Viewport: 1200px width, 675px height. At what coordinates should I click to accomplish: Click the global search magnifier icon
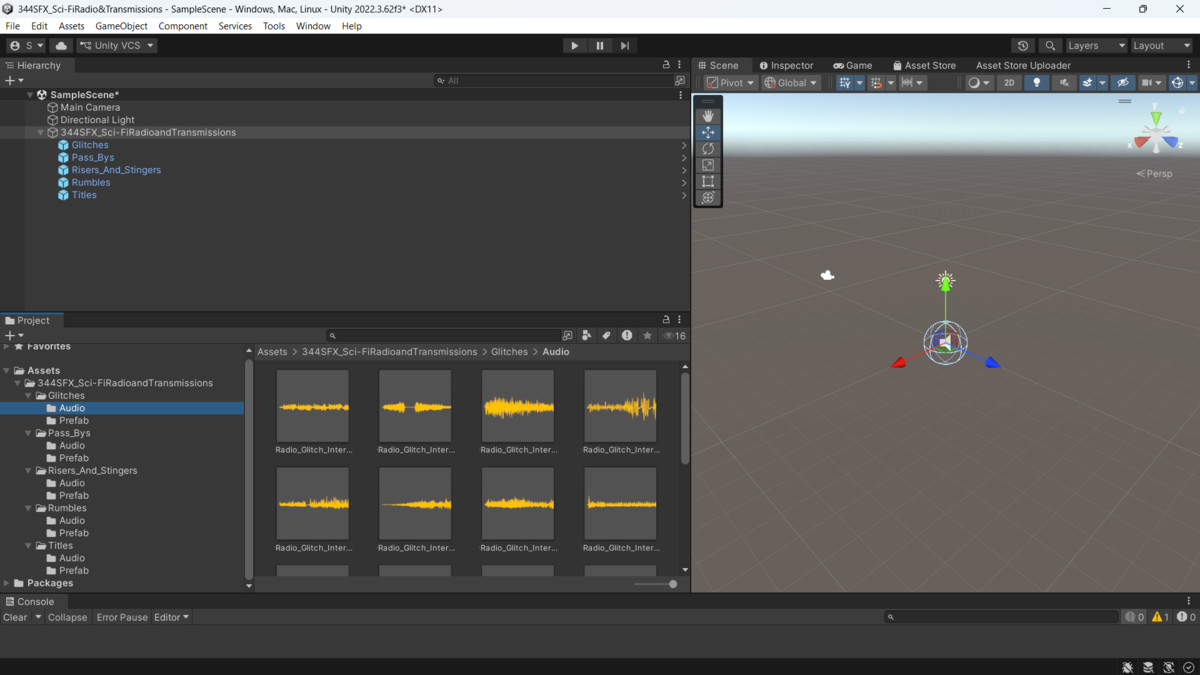(x=1050, y=45)
